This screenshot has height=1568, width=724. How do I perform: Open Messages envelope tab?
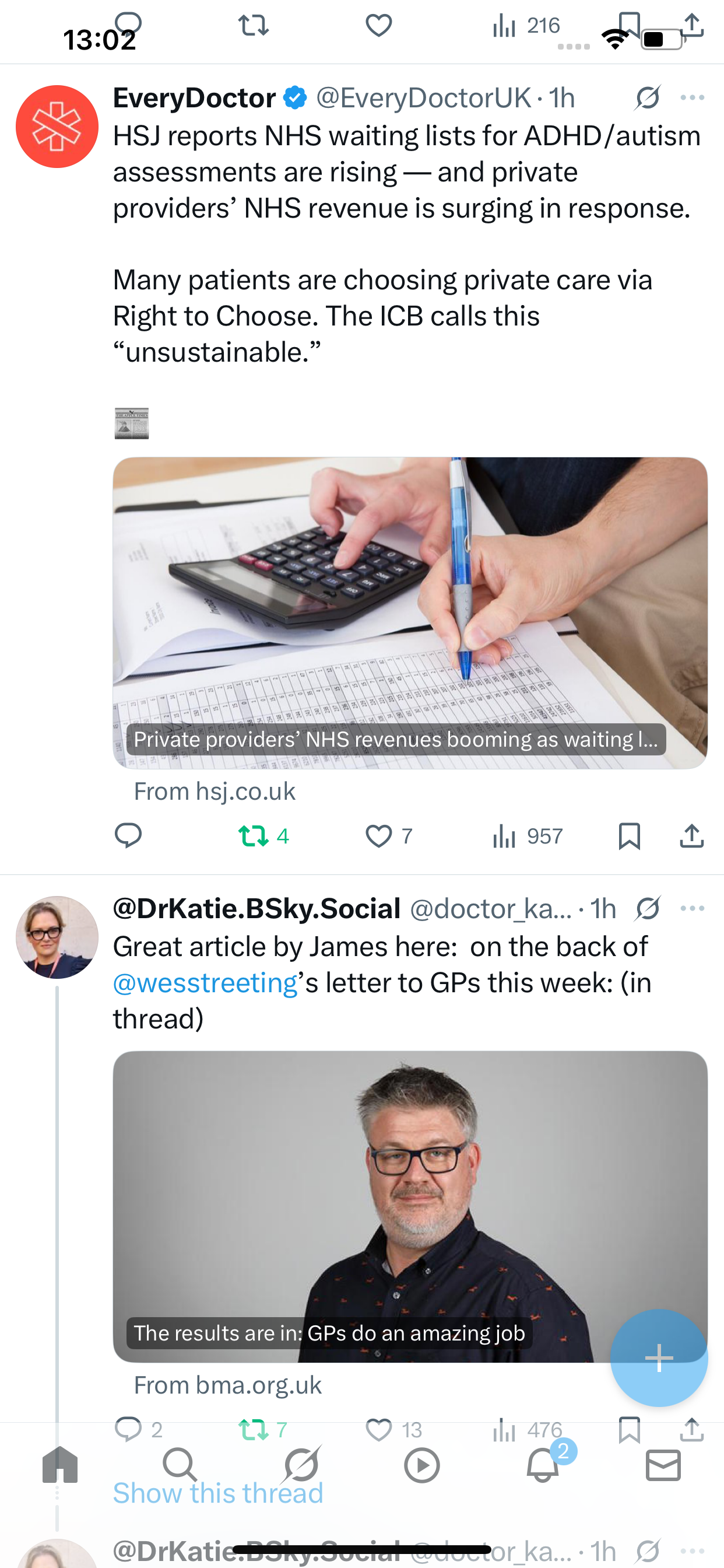tap(663, 1465)
